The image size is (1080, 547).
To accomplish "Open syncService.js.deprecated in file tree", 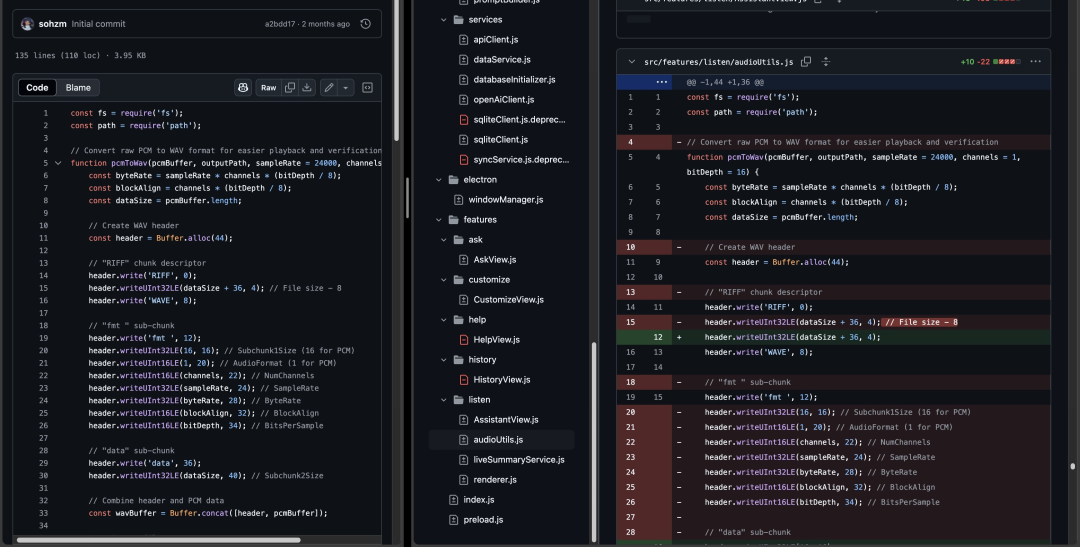I will pos(521,160).
